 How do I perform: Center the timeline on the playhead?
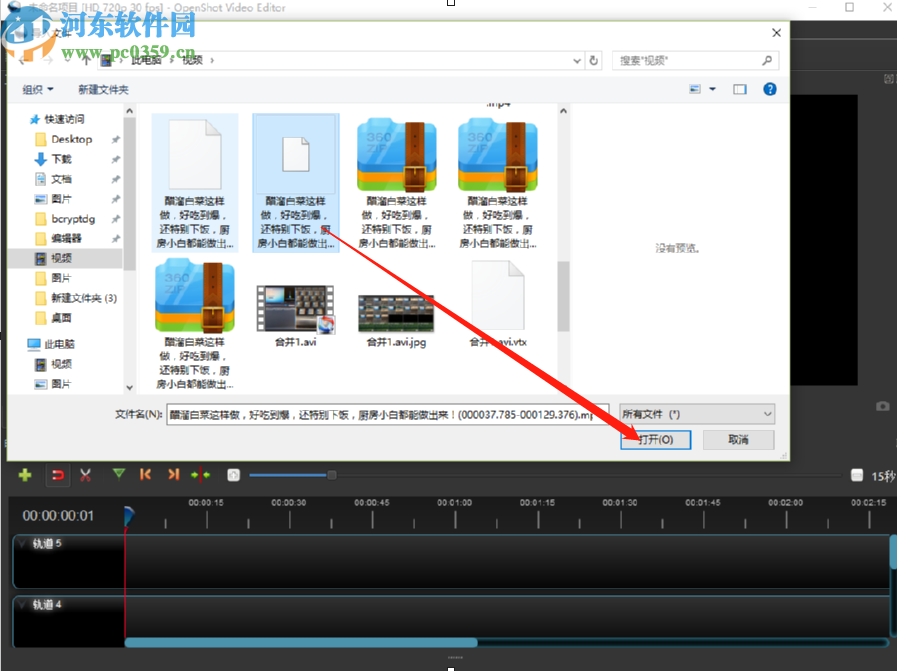pyautogui.click(x=199, y=476)
